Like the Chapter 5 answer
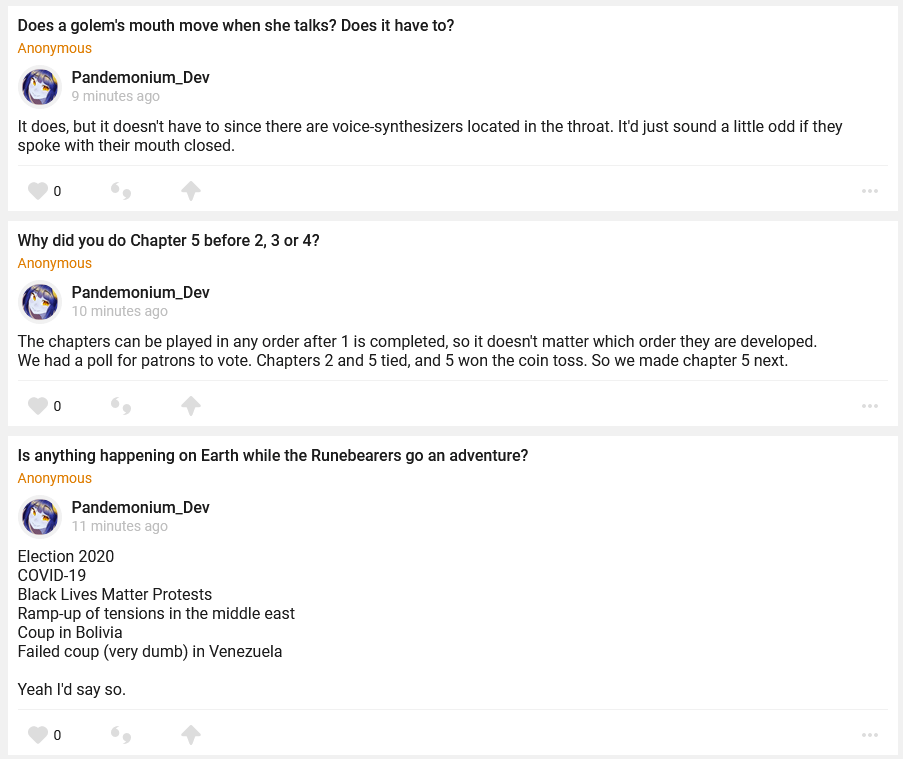Screen dimensions: 903x759 [38, 406]
